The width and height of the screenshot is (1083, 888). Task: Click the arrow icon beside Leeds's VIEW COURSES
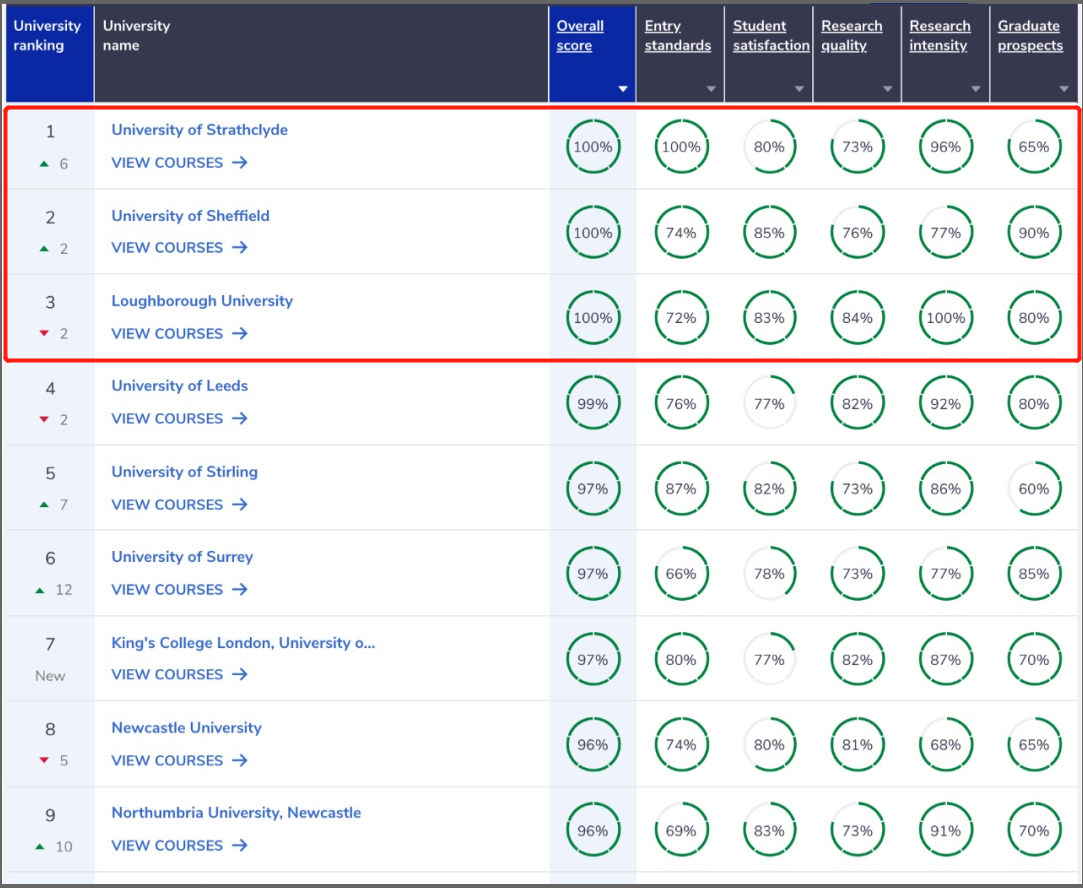240,418
